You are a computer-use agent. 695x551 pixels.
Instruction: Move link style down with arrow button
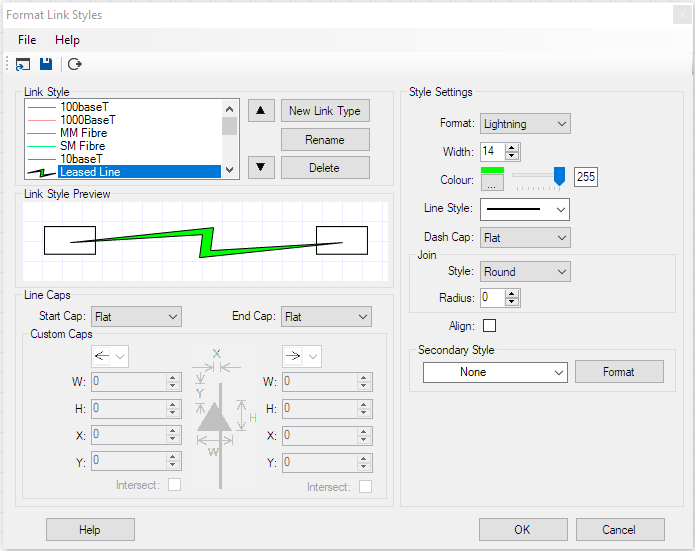259,167
